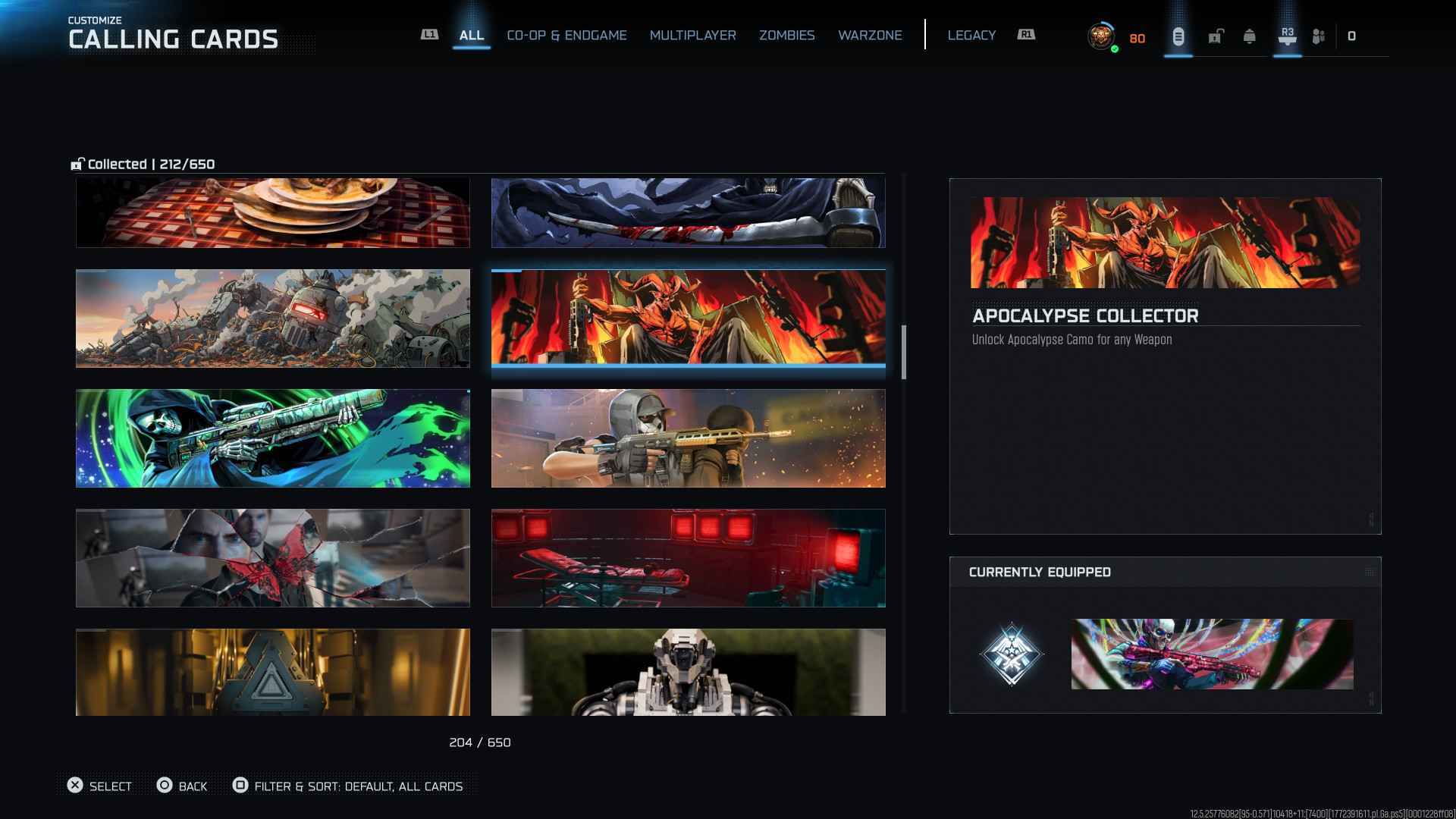
Task: Switch to the Warzone tab
Action: click(870, 36)
